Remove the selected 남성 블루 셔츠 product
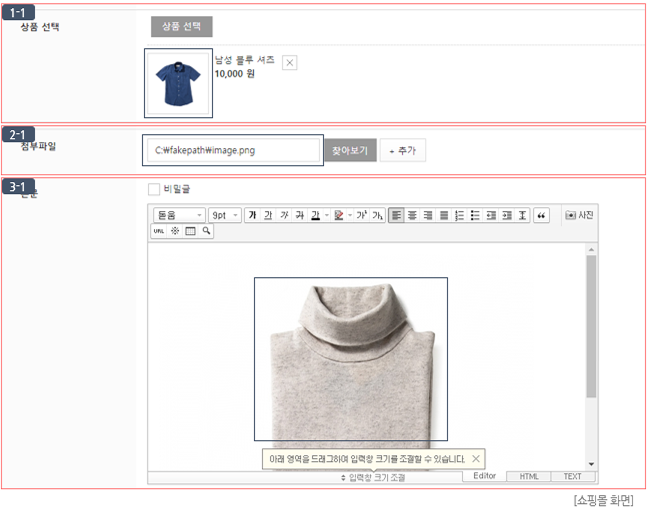 coord(290,63)
